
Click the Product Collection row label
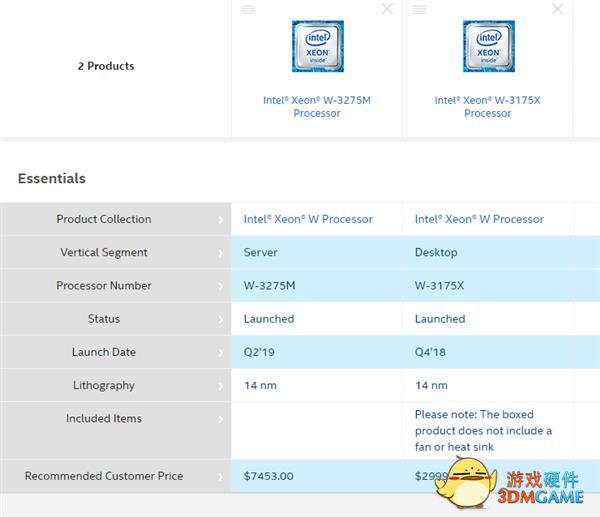[104, 219]
